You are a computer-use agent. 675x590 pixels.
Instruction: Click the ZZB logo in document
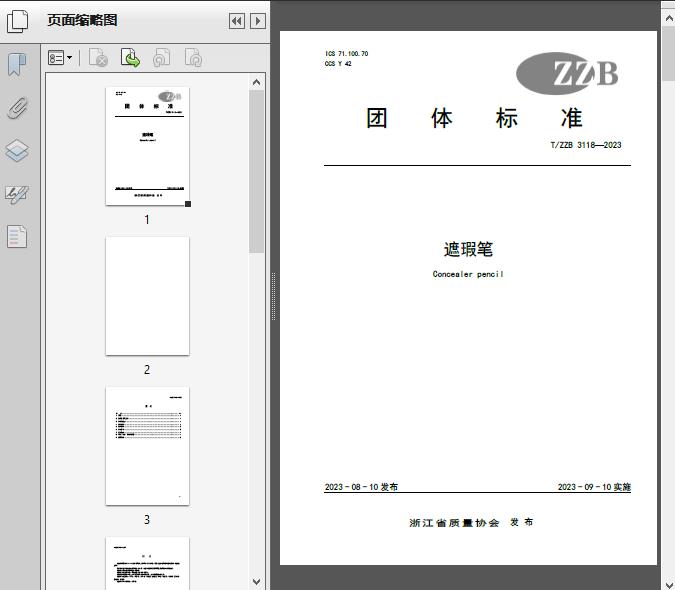click(567, 74)
